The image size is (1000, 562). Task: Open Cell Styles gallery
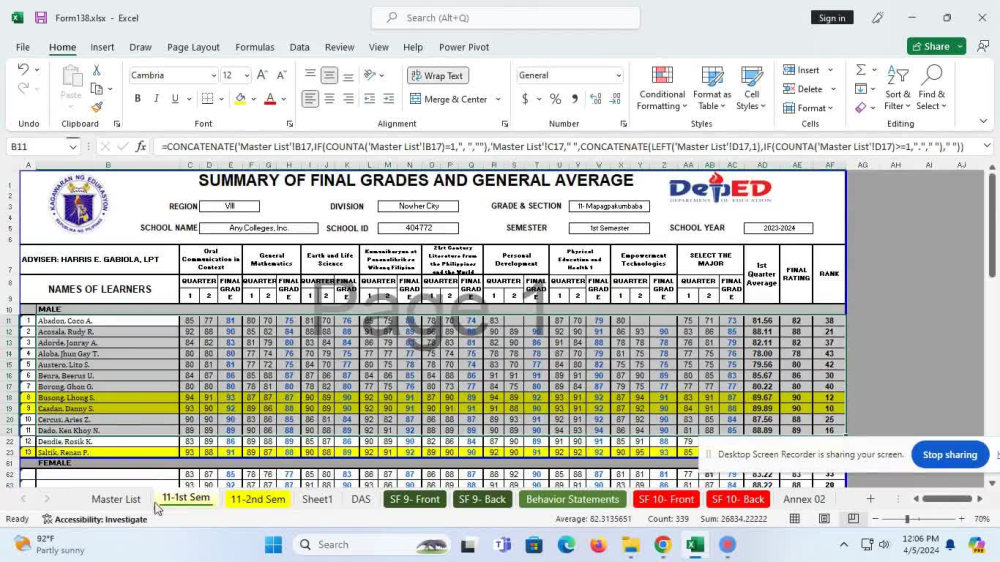pos(751,88)
